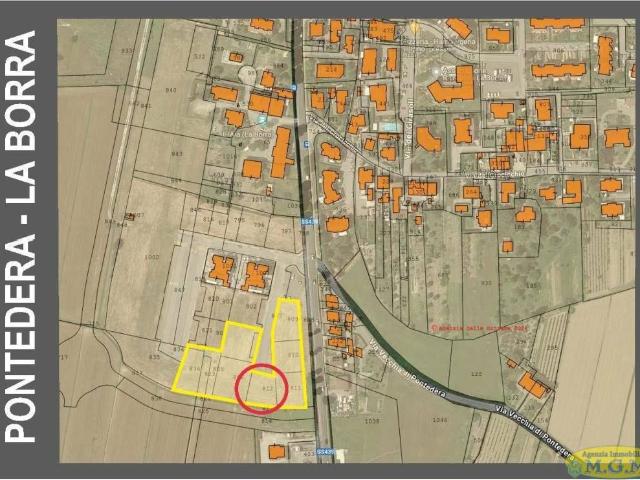Click the tall orange building in top-right corner
Viewport: 640px width, 480px height.
pos(605,55)
